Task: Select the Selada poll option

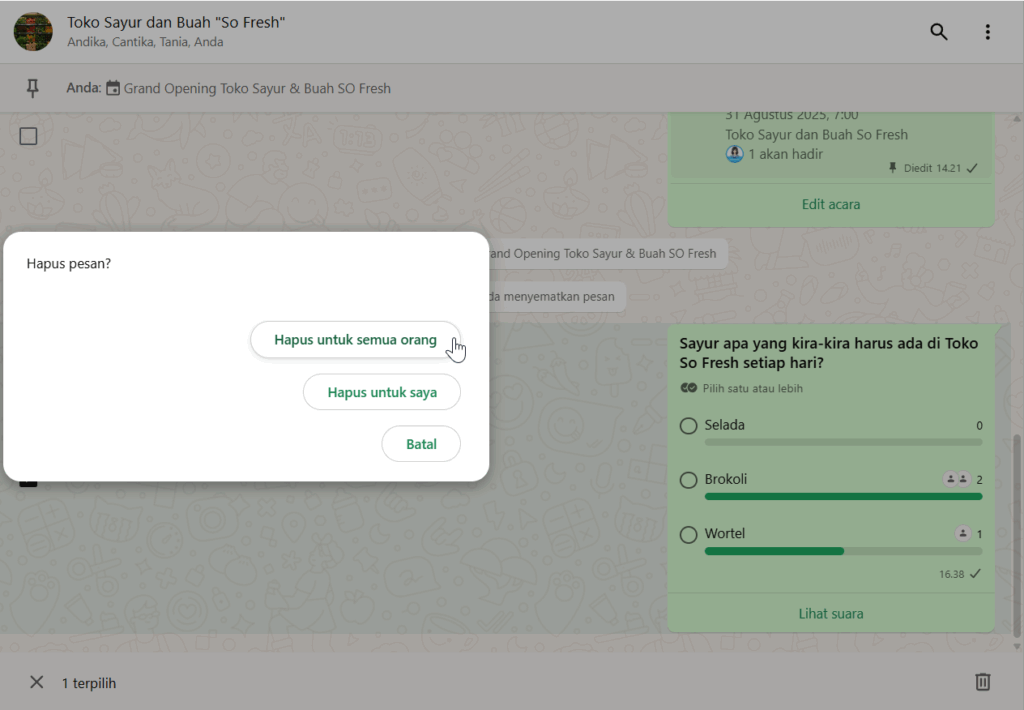Action: point(688,426)
